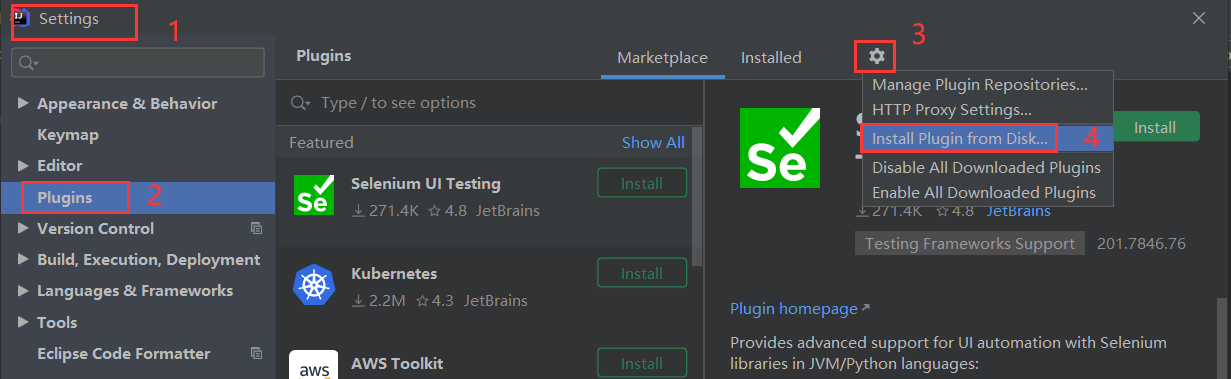Click the Kubernetes 2.2M downloads text
Viewport: 1231px width, 379px height.
(378, 300)
